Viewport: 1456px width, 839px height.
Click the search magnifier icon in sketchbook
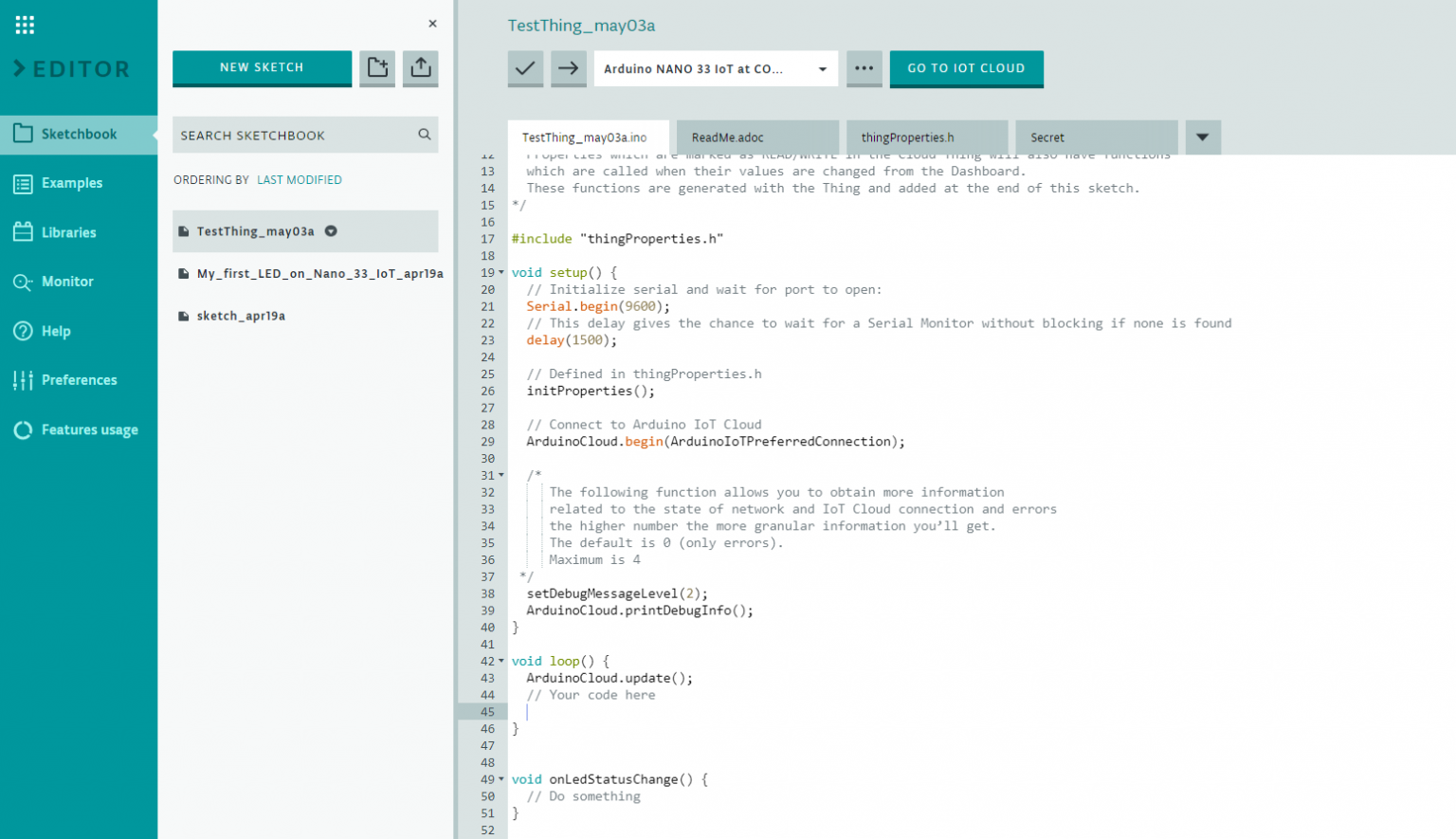click(x=425, y=135)
